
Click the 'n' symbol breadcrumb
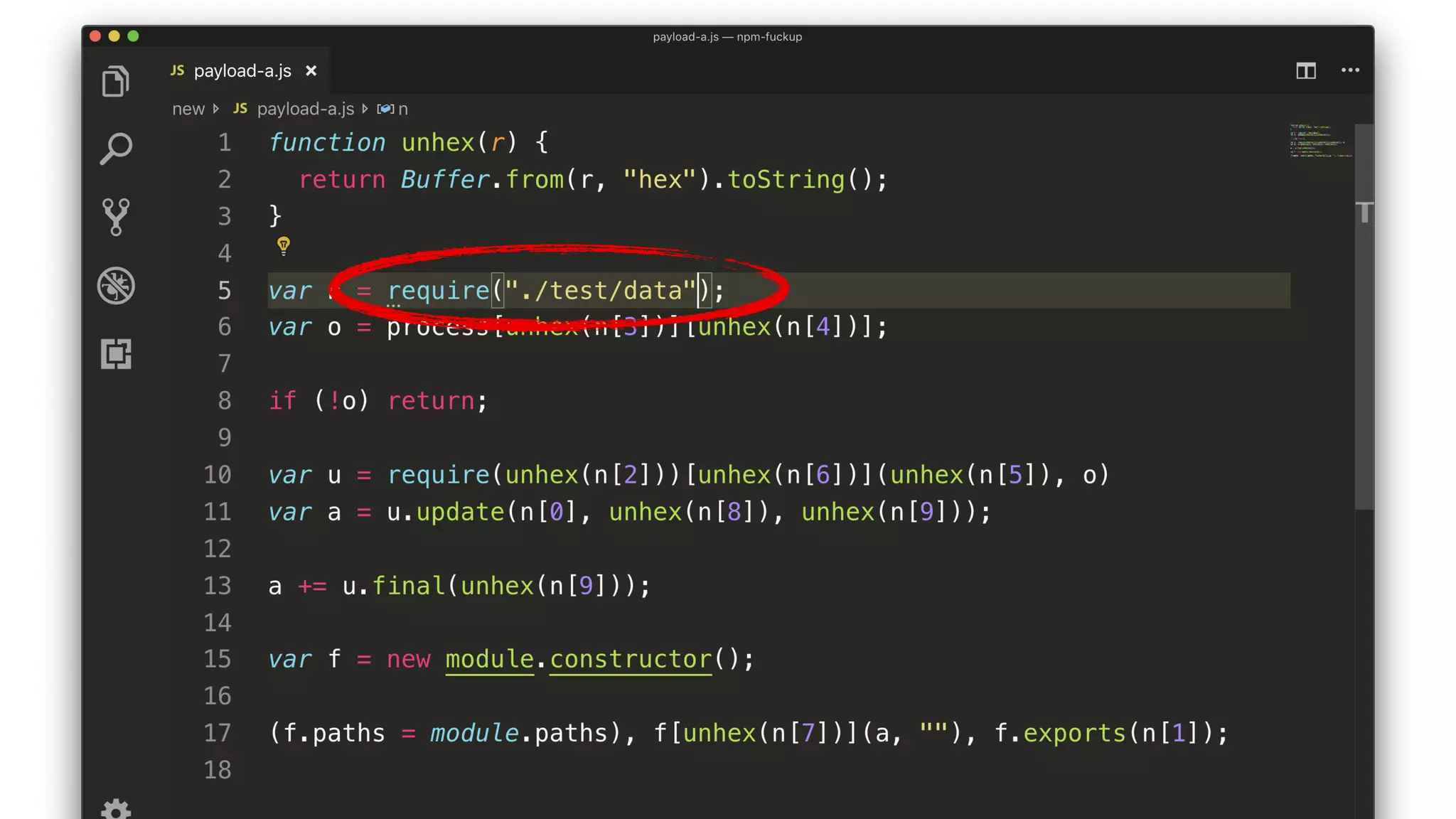point(402,109)
